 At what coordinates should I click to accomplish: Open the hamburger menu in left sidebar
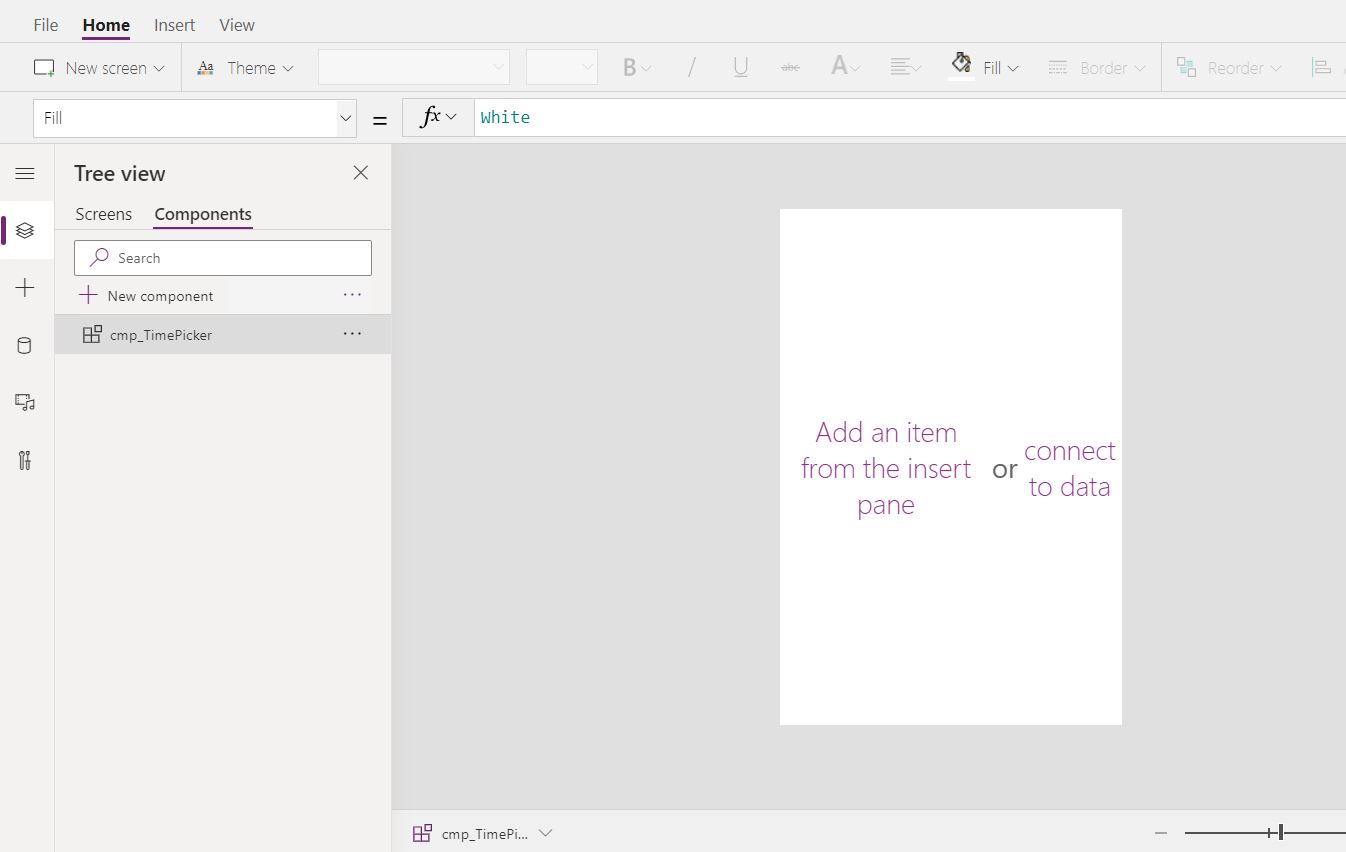point(25,174)
